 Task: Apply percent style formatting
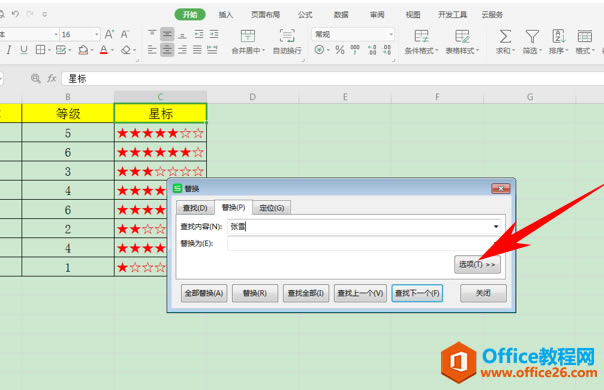339,50
